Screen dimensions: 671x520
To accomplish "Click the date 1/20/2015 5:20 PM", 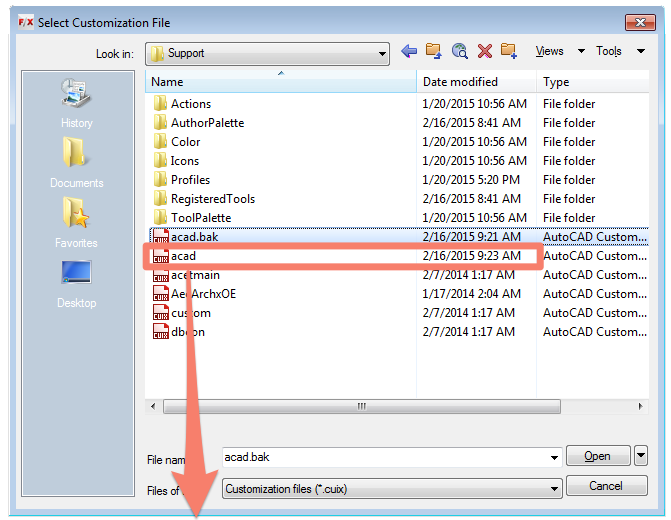I will [x=471, y=180].
